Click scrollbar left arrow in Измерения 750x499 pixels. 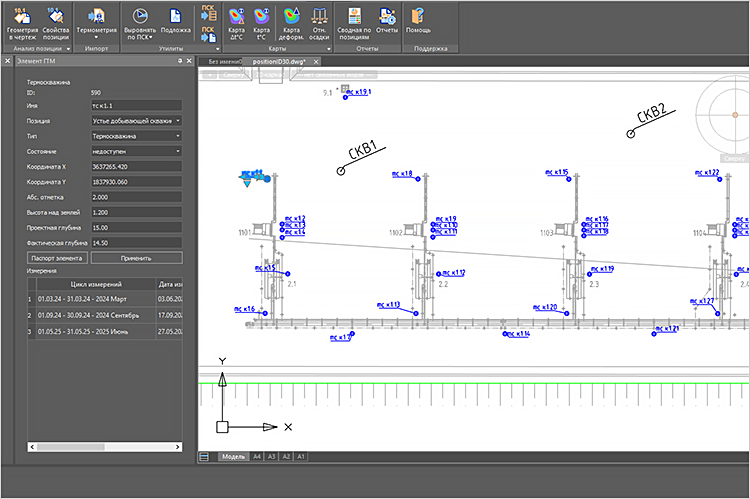(x=32, y=447)
